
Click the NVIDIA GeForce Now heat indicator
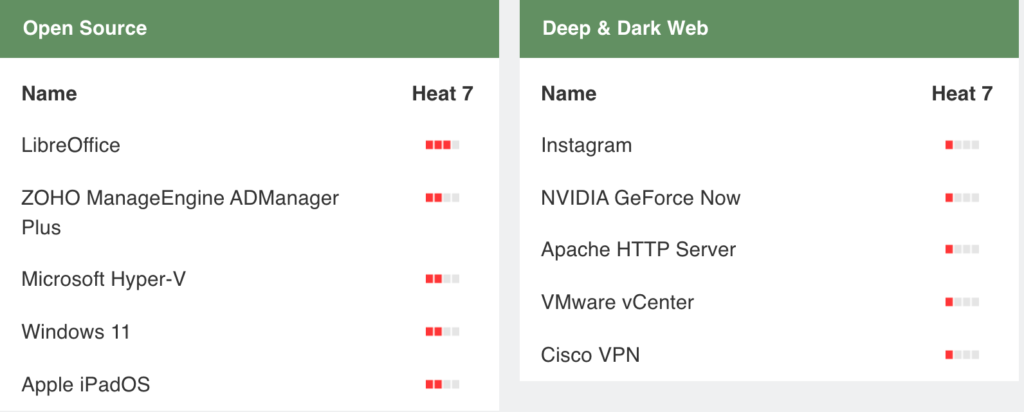962,198
